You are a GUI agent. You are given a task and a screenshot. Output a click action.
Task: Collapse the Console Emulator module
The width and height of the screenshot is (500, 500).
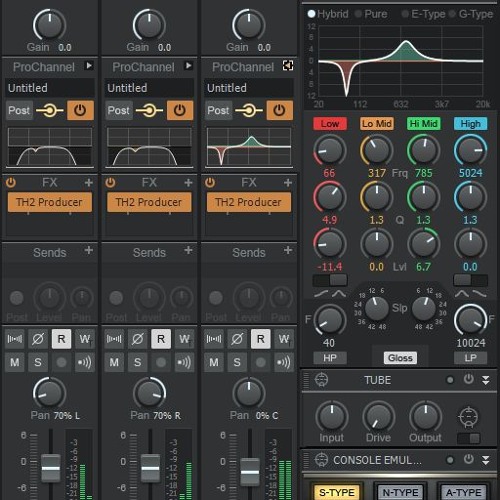point(486,460)
